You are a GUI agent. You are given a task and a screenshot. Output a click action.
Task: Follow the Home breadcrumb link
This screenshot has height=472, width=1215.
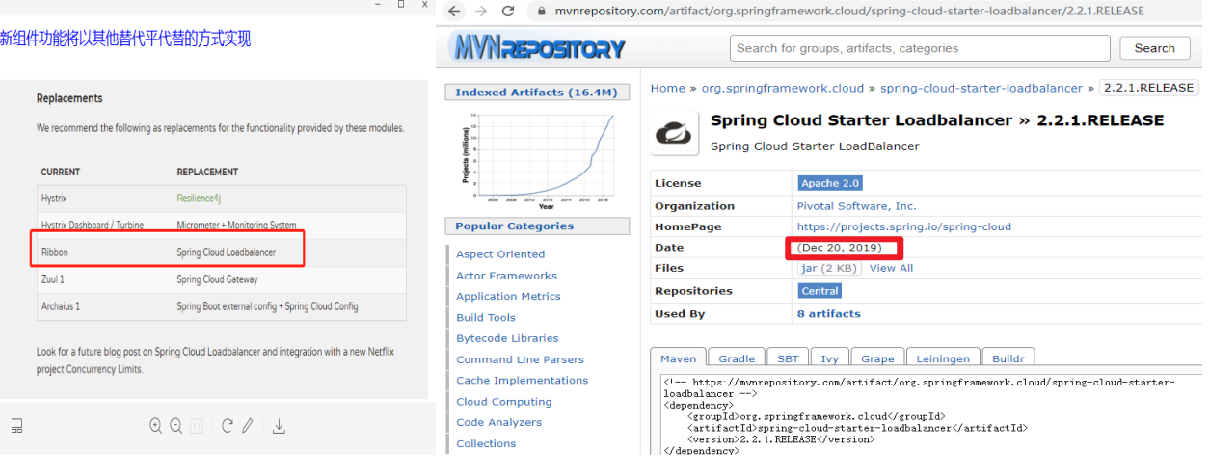[668, 88]
